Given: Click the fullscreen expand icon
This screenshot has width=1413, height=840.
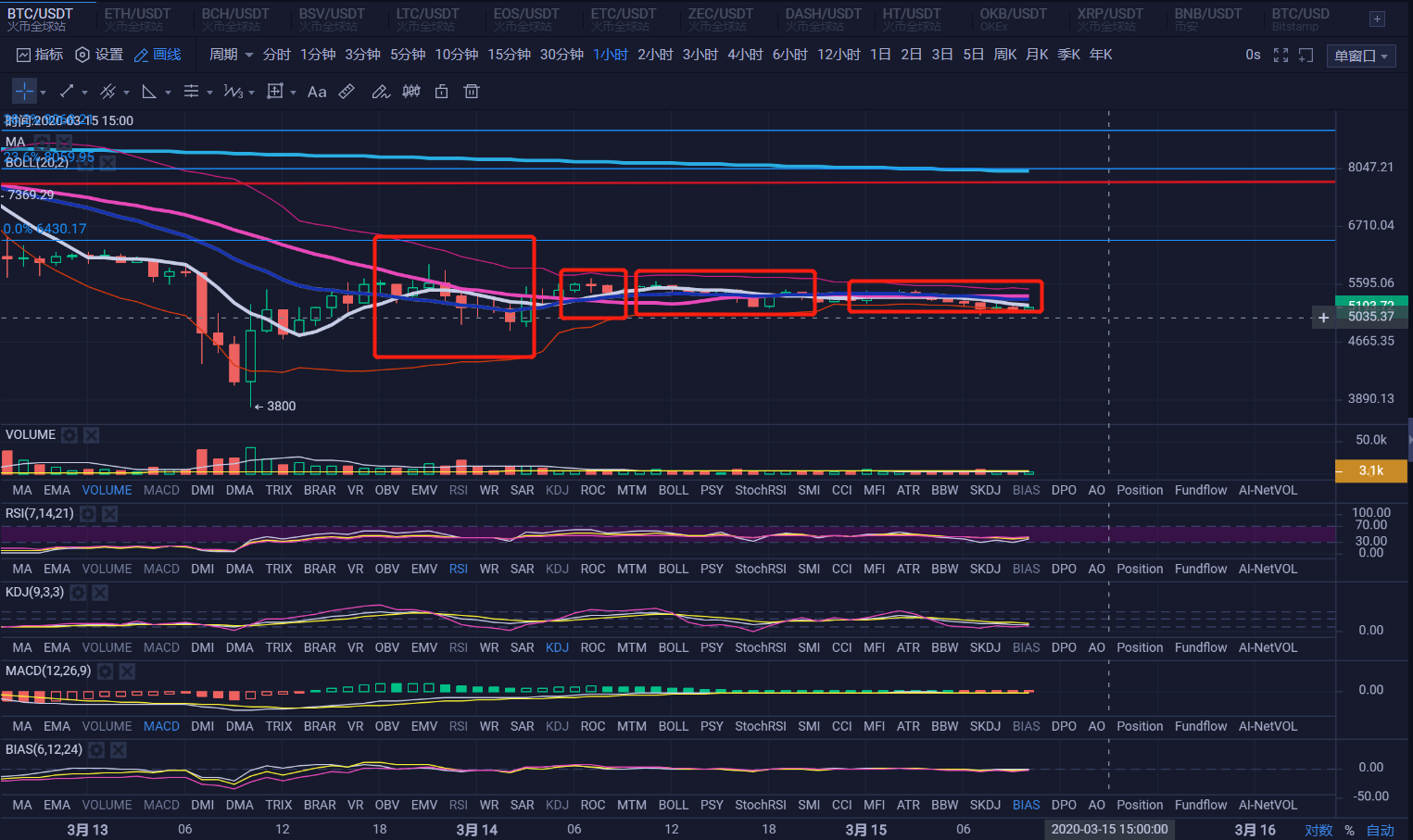Looking at the screenshot, I should [1281, 56].
